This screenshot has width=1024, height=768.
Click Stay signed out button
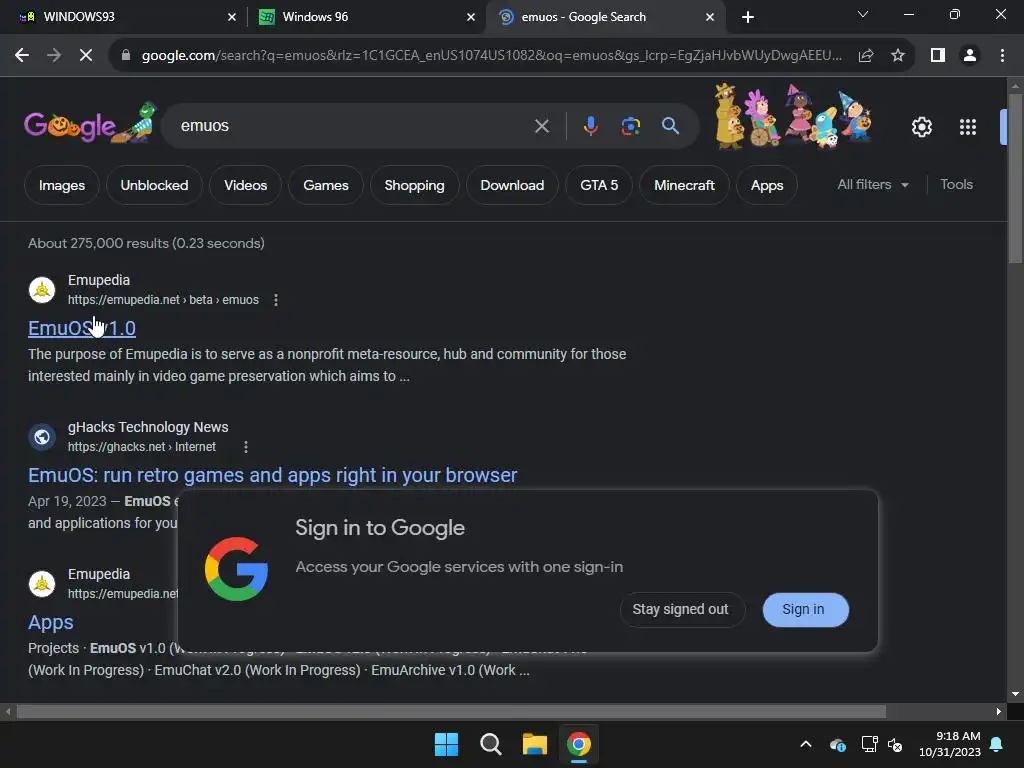[680, 609]
